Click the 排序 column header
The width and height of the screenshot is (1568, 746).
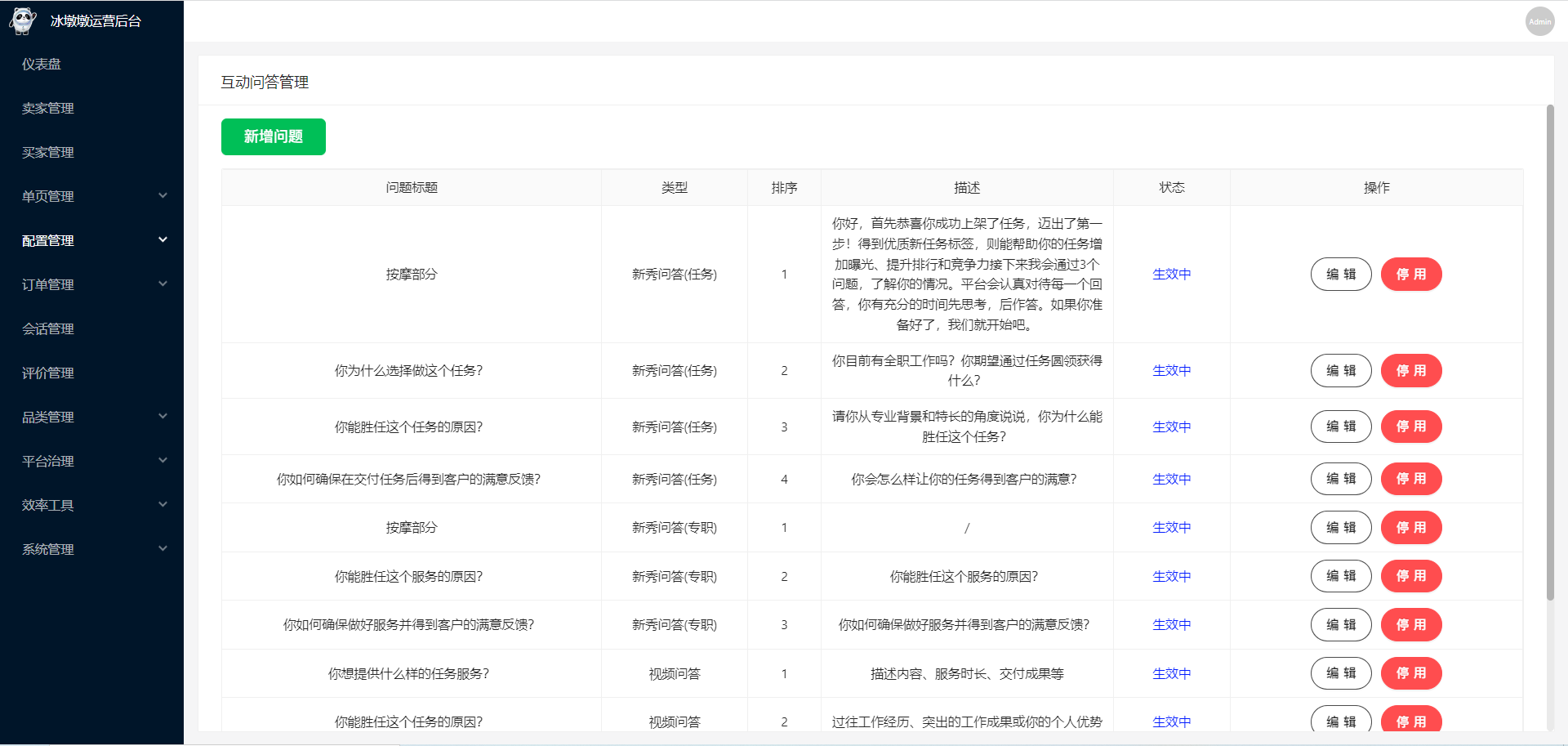[x=784, y=188]
